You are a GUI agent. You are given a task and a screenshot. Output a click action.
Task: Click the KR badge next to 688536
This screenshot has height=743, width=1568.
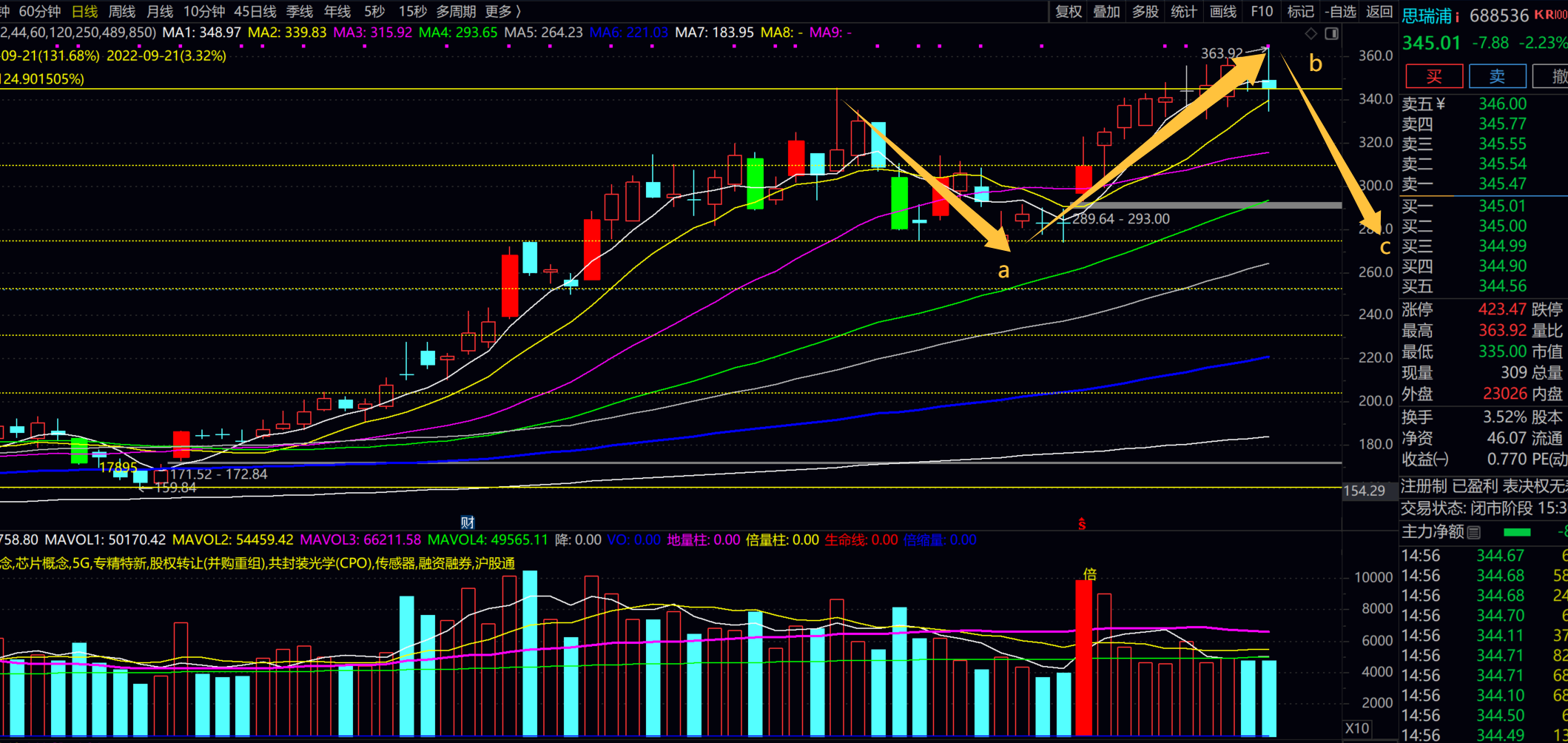[1552, 15]
